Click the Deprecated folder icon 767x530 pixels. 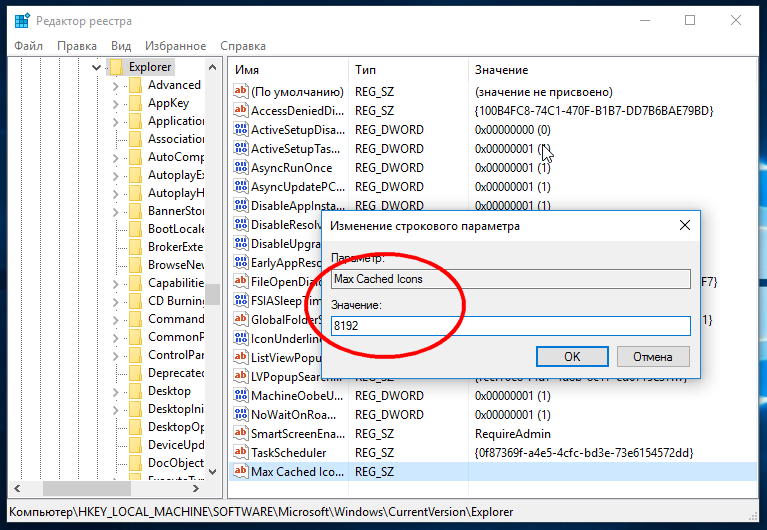coord(135,373)
